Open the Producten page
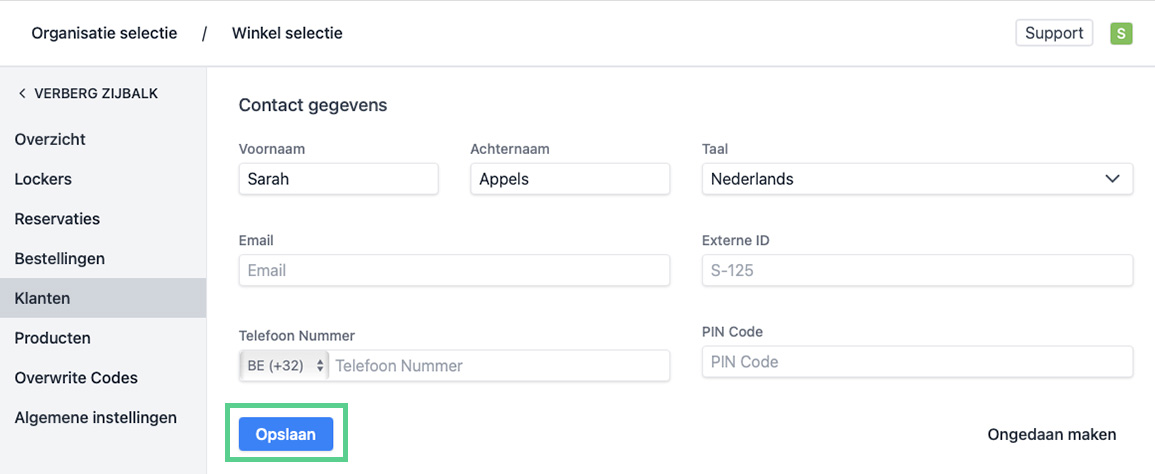 click(x=52, y=338)
